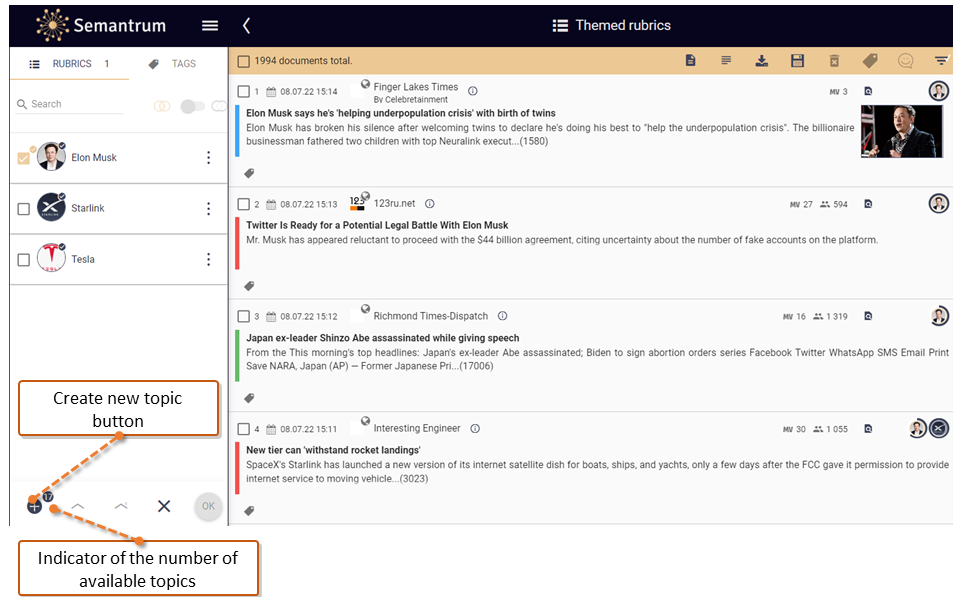
Task: Select the Starlink rubric name
Action: coord(88,208)
